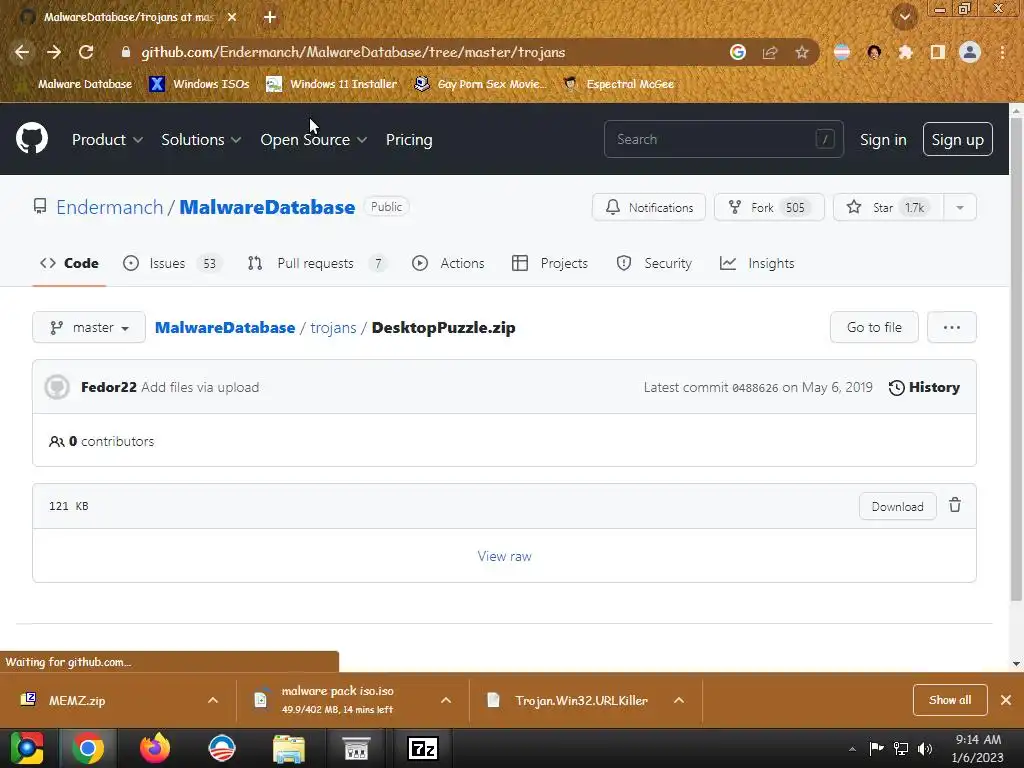This screenshot has height=768, width=1024.
Task: Click the volume speaker tray icon
Action: 925,749
